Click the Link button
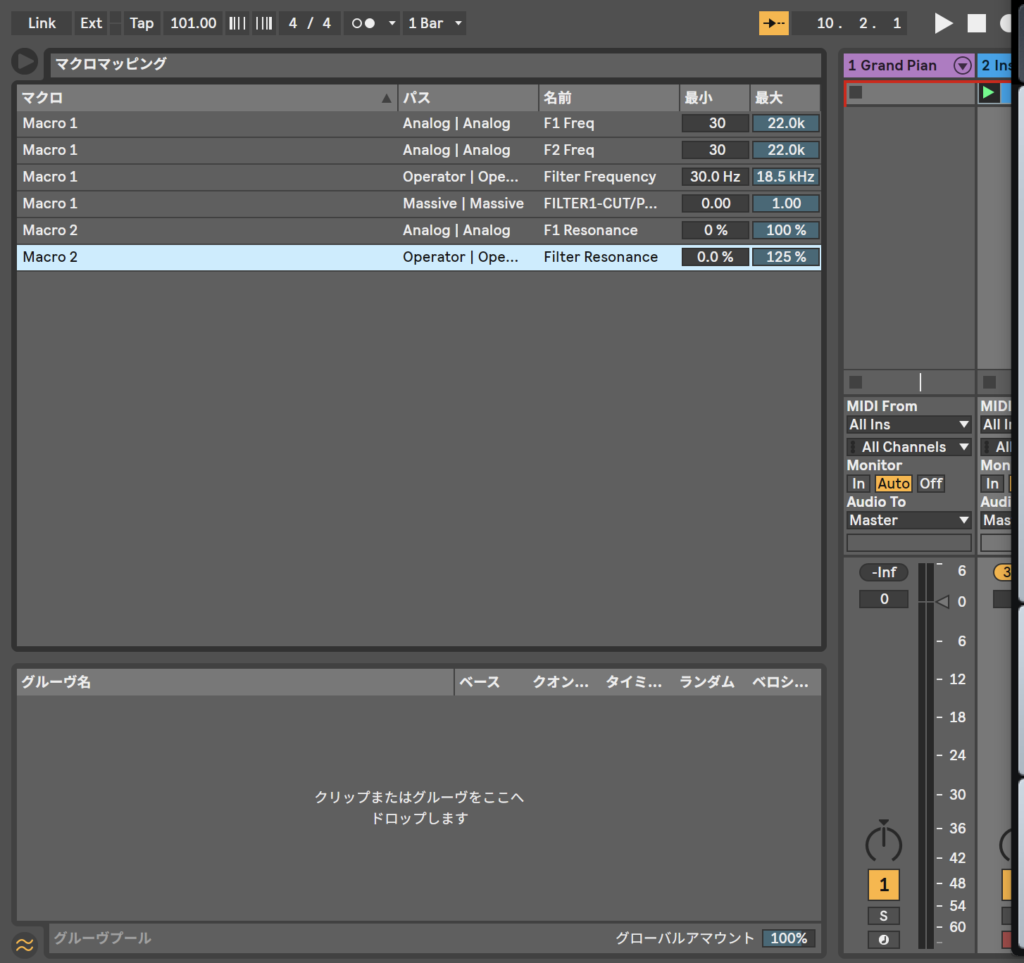The image size is (1024, 963). pyautogui.click(x=42, y=23)
